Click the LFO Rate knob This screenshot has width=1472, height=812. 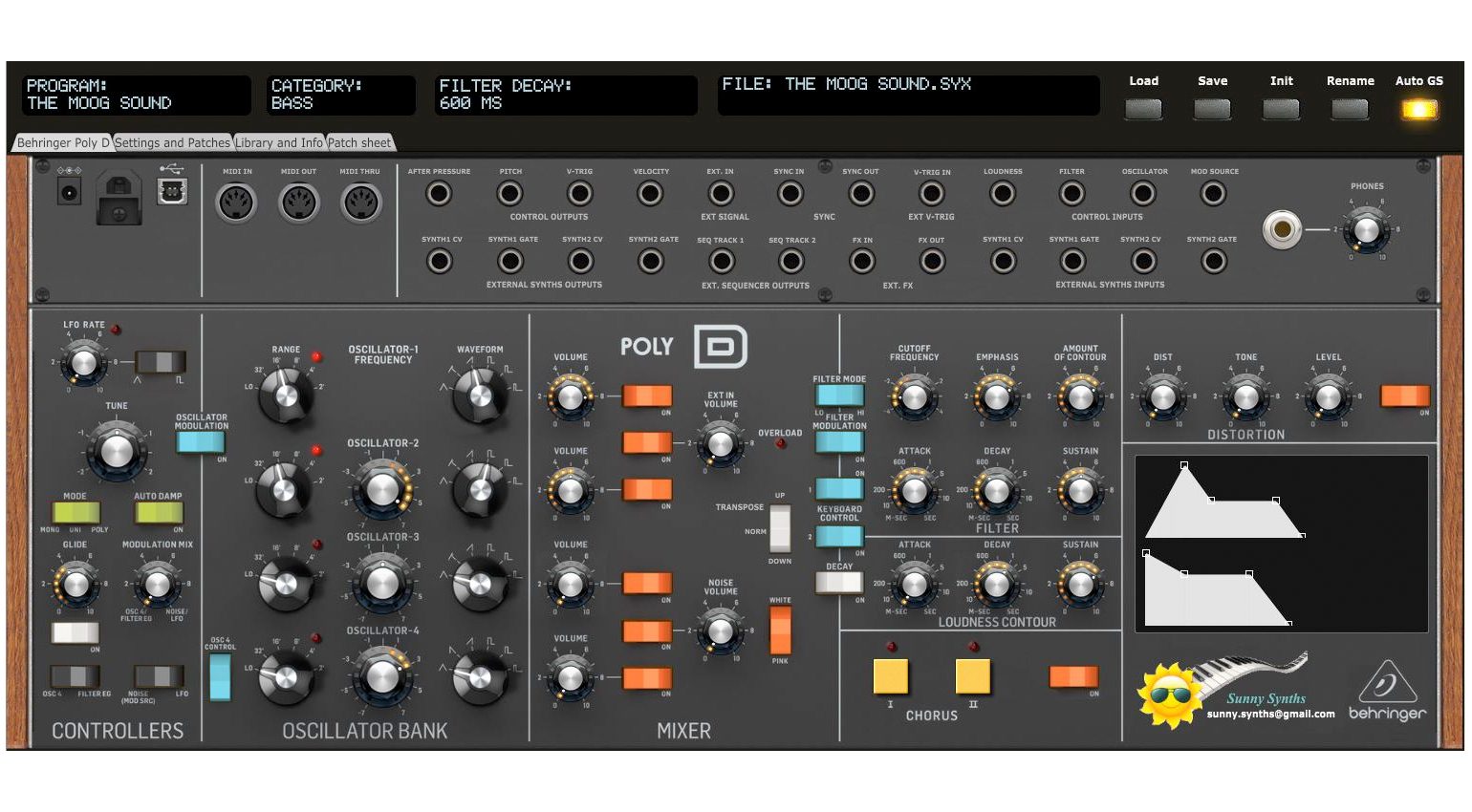click(x=84, y=362)
